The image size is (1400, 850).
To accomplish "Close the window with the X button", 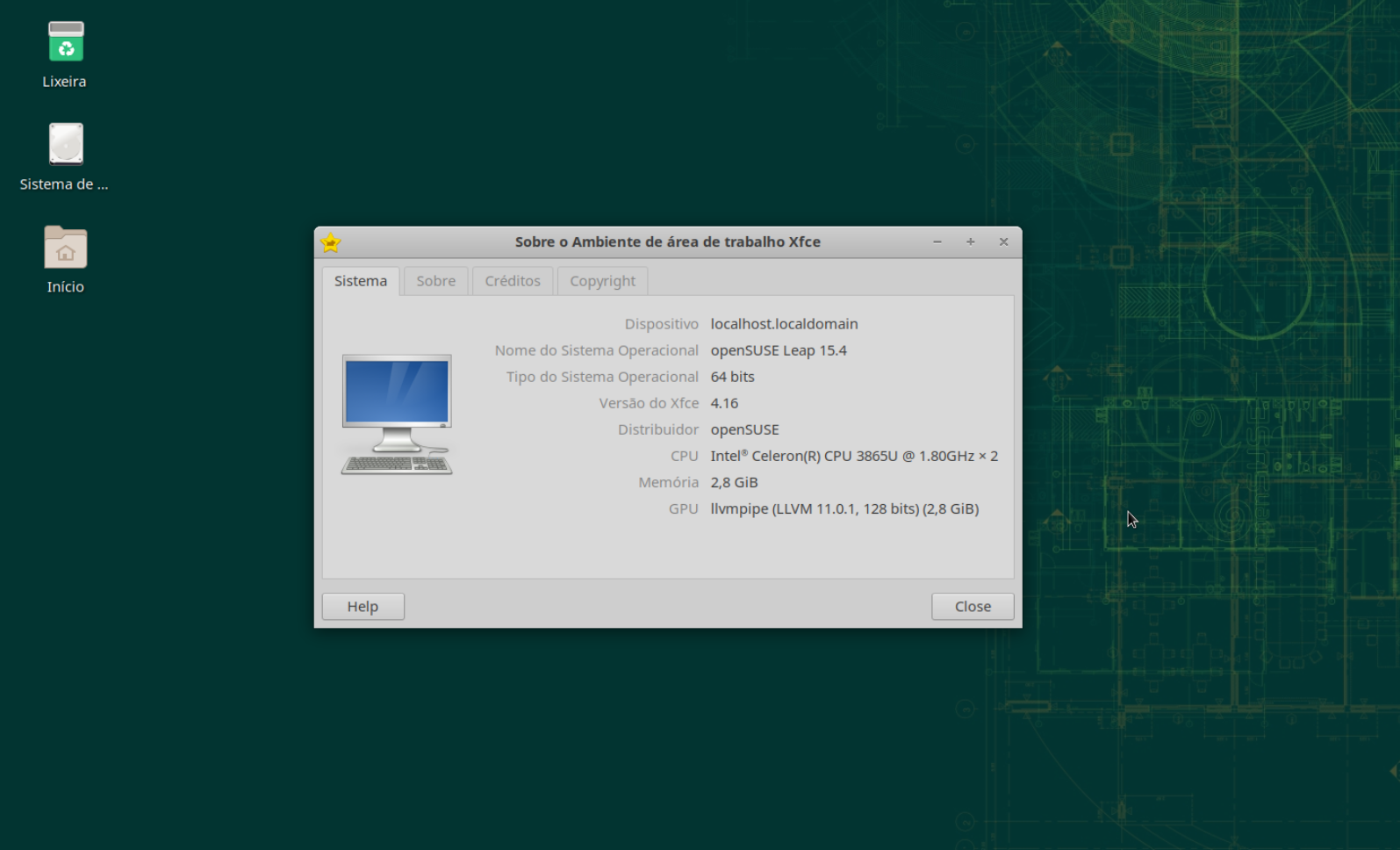I will (1003, 242).
